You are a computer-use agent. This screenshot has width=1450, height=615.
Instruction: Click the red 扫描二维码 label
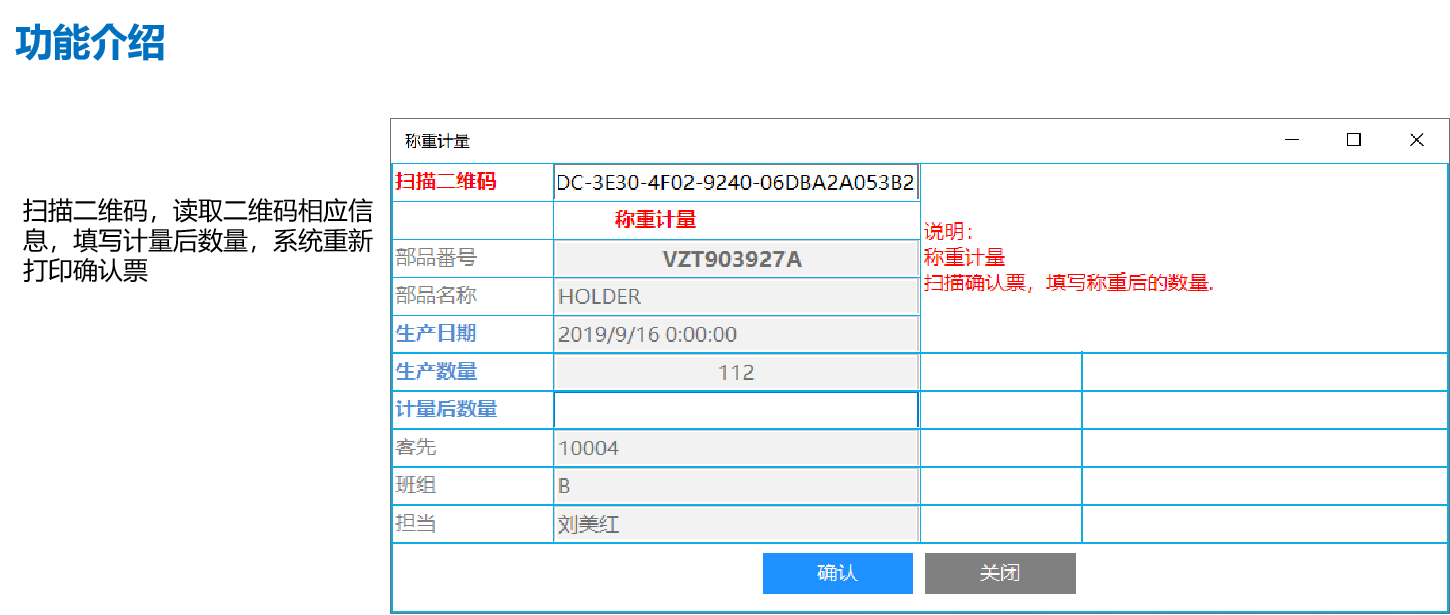(x=446, y=182)
